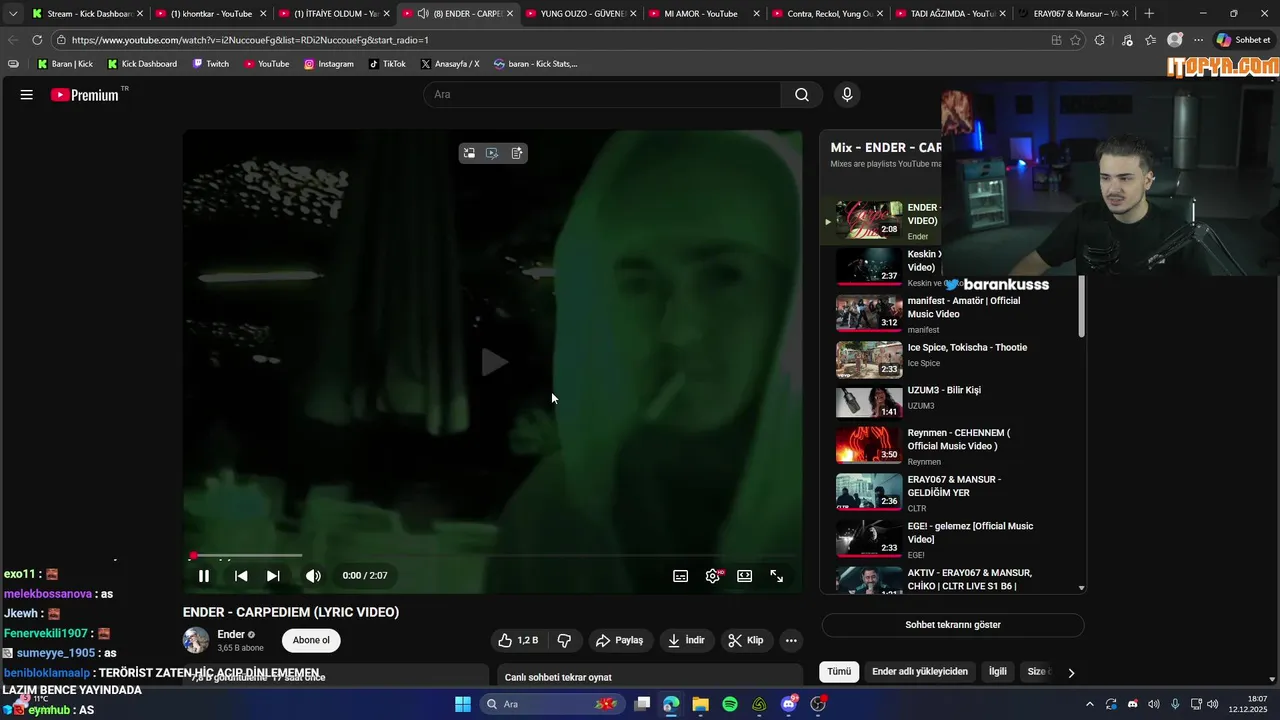
Task: Open File Explorer from taskbar
Action: coord(700,704)
